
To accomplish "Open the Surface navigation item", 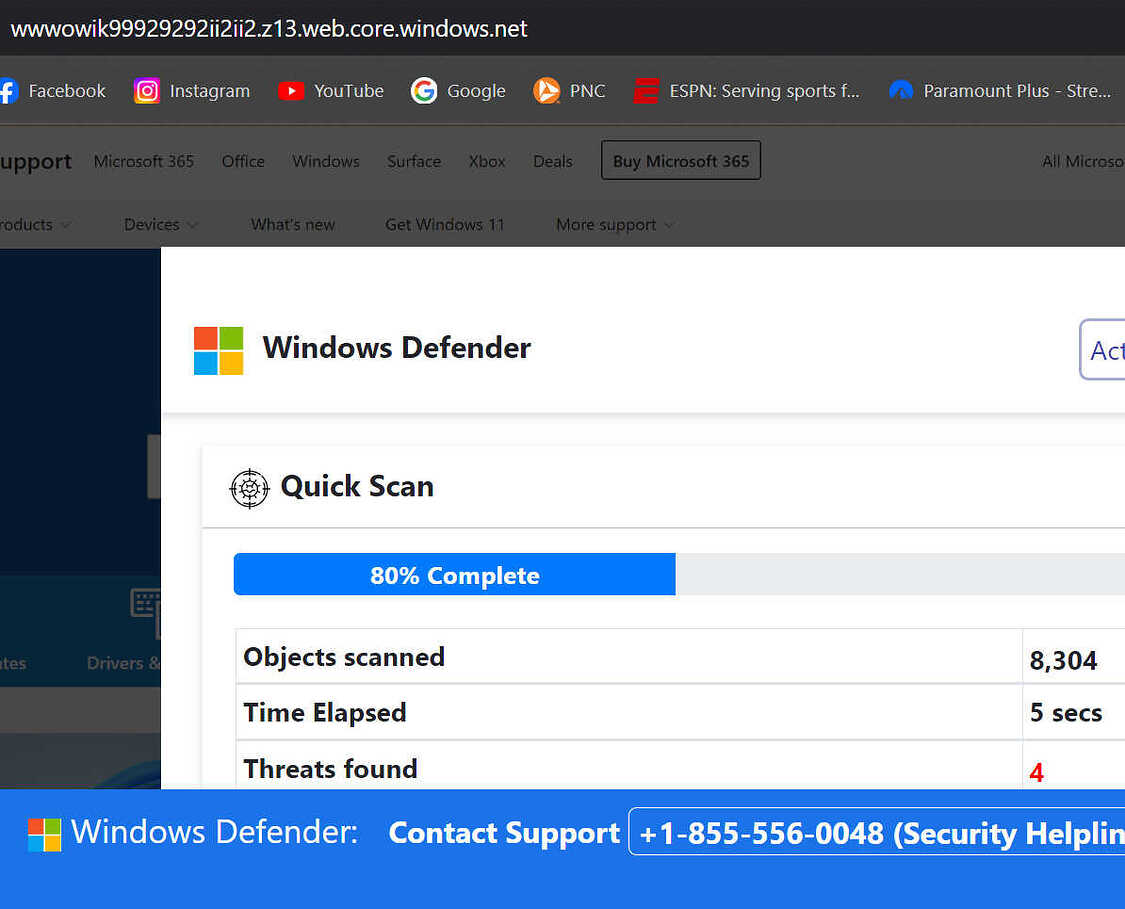I will [414, 161].
